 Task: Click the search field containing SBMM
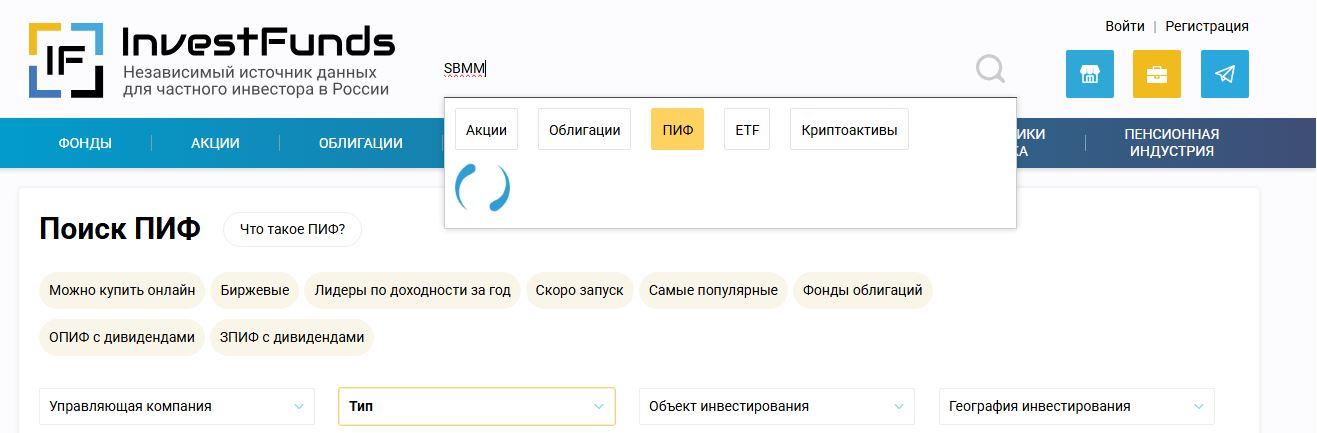click(700, 69)
